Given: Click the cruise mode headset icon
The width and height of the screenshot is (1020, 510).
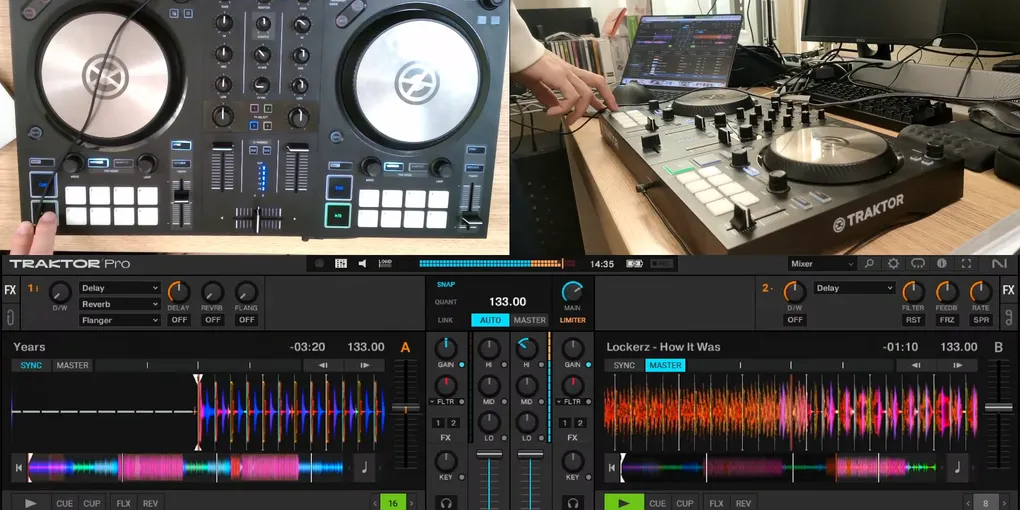Looking at the screenshot, I should [918, 263].
